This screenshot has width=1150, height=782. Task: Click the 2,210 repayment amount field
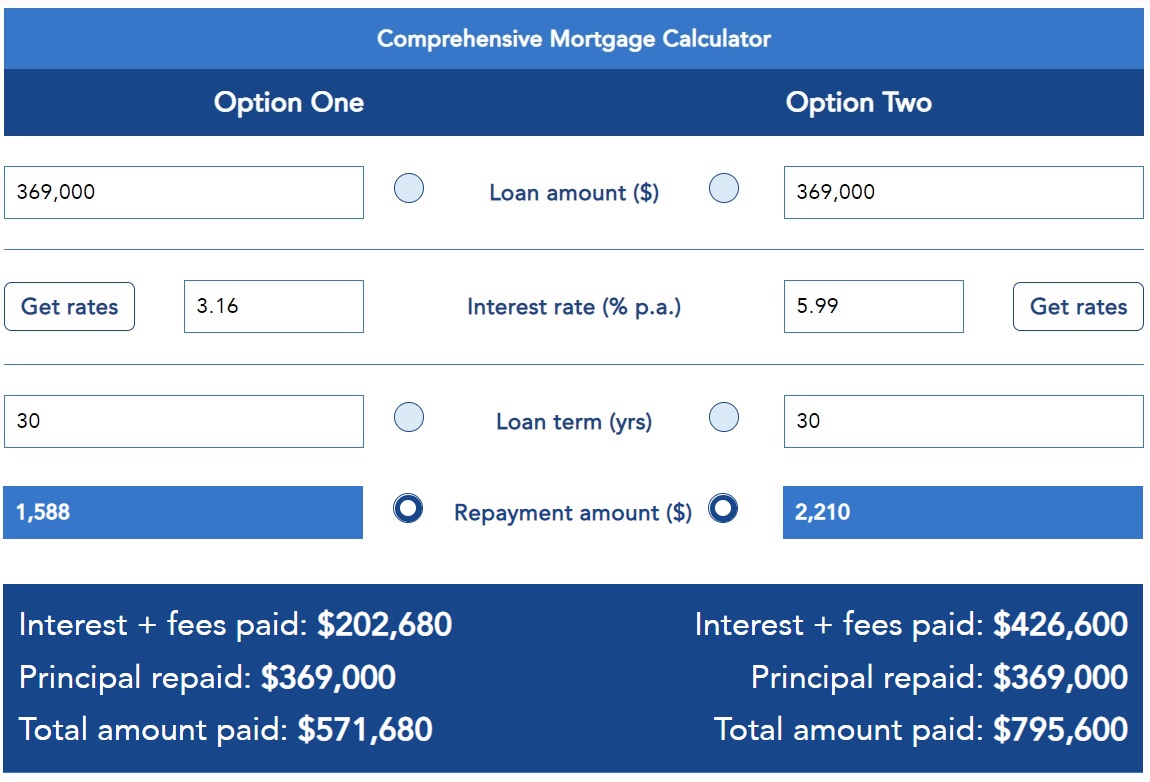point(962,513)
